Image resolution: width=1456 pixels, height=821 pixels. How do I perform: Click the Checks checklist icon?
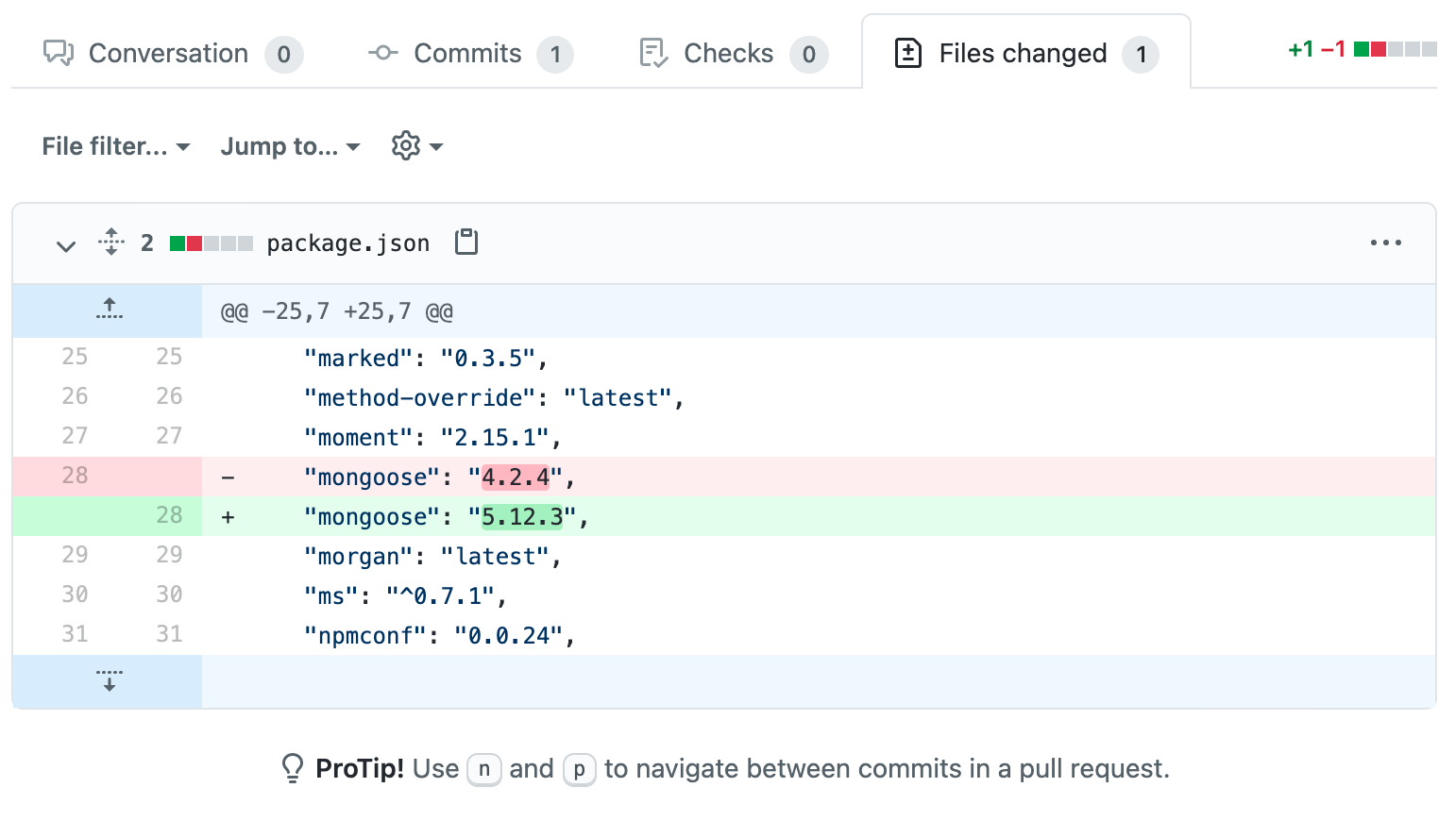pyautogui.click(x=652, y=53)
